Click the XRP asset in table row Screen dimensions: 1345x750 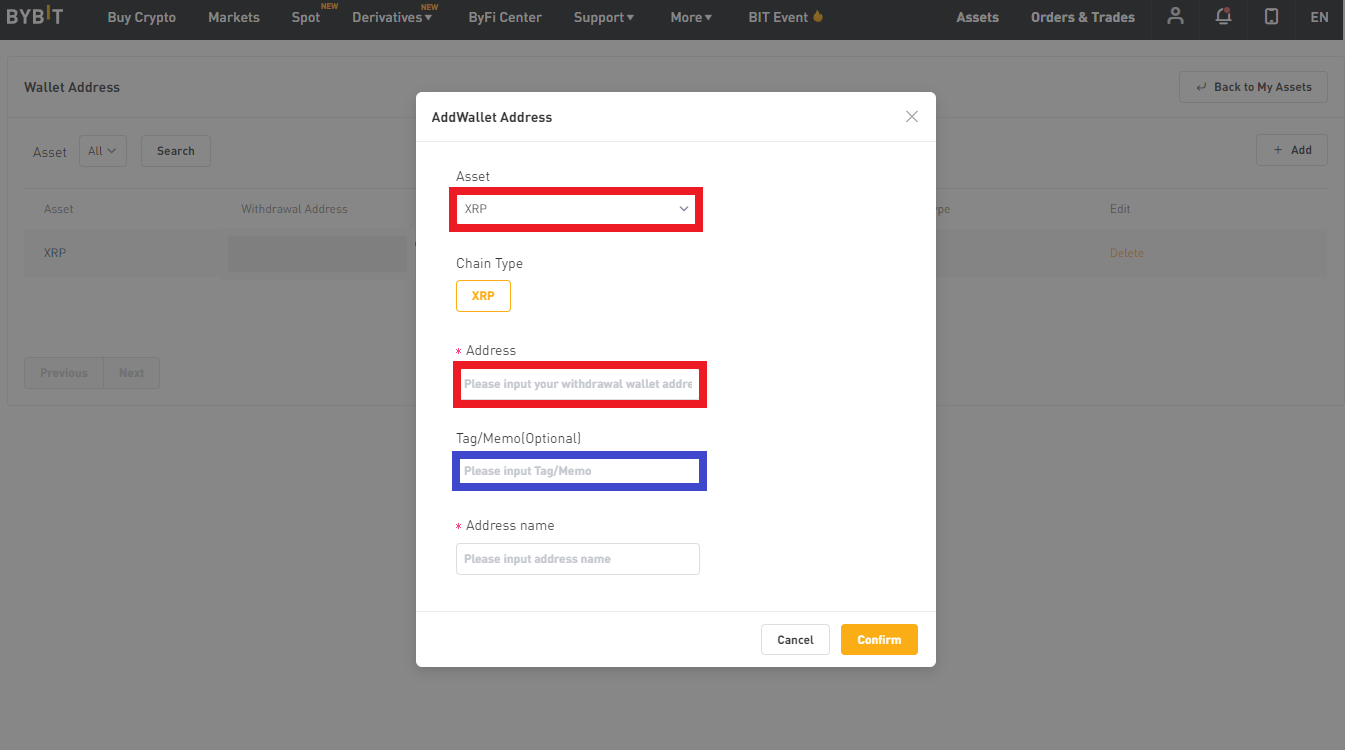55,253
